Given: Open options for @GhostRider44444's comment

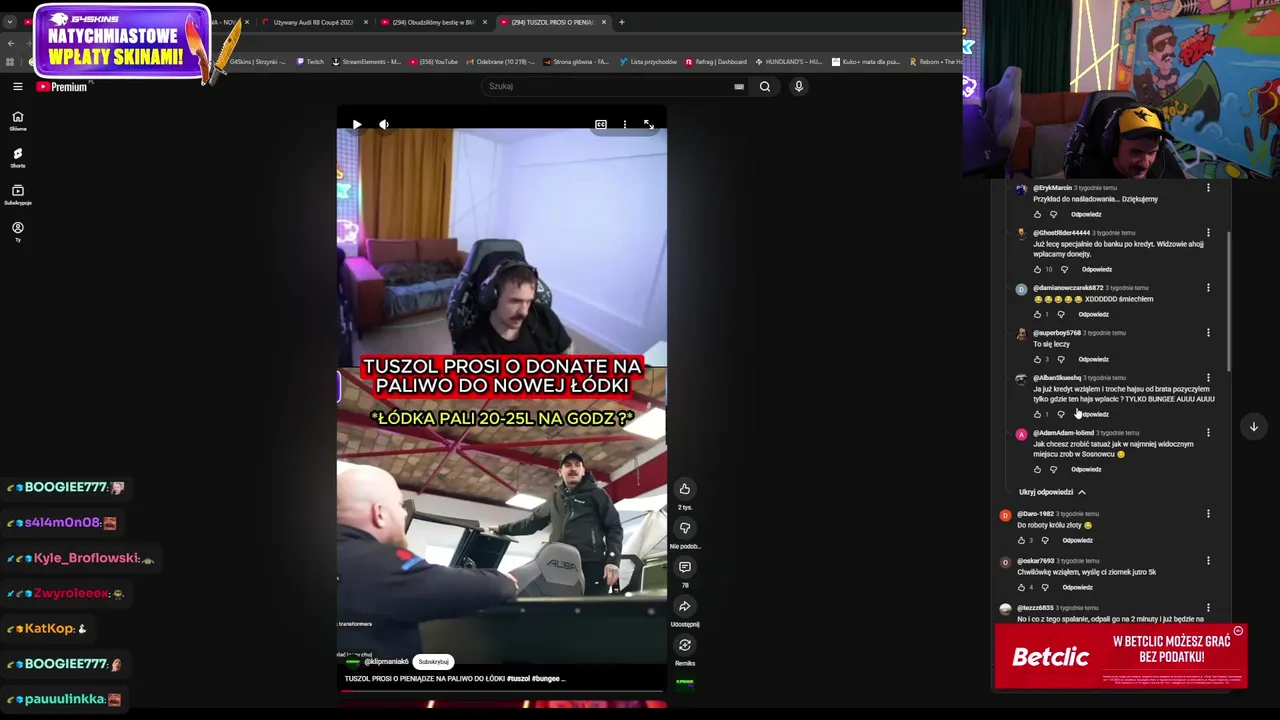Looking at the screenshot, I should tap(1208, 233).
